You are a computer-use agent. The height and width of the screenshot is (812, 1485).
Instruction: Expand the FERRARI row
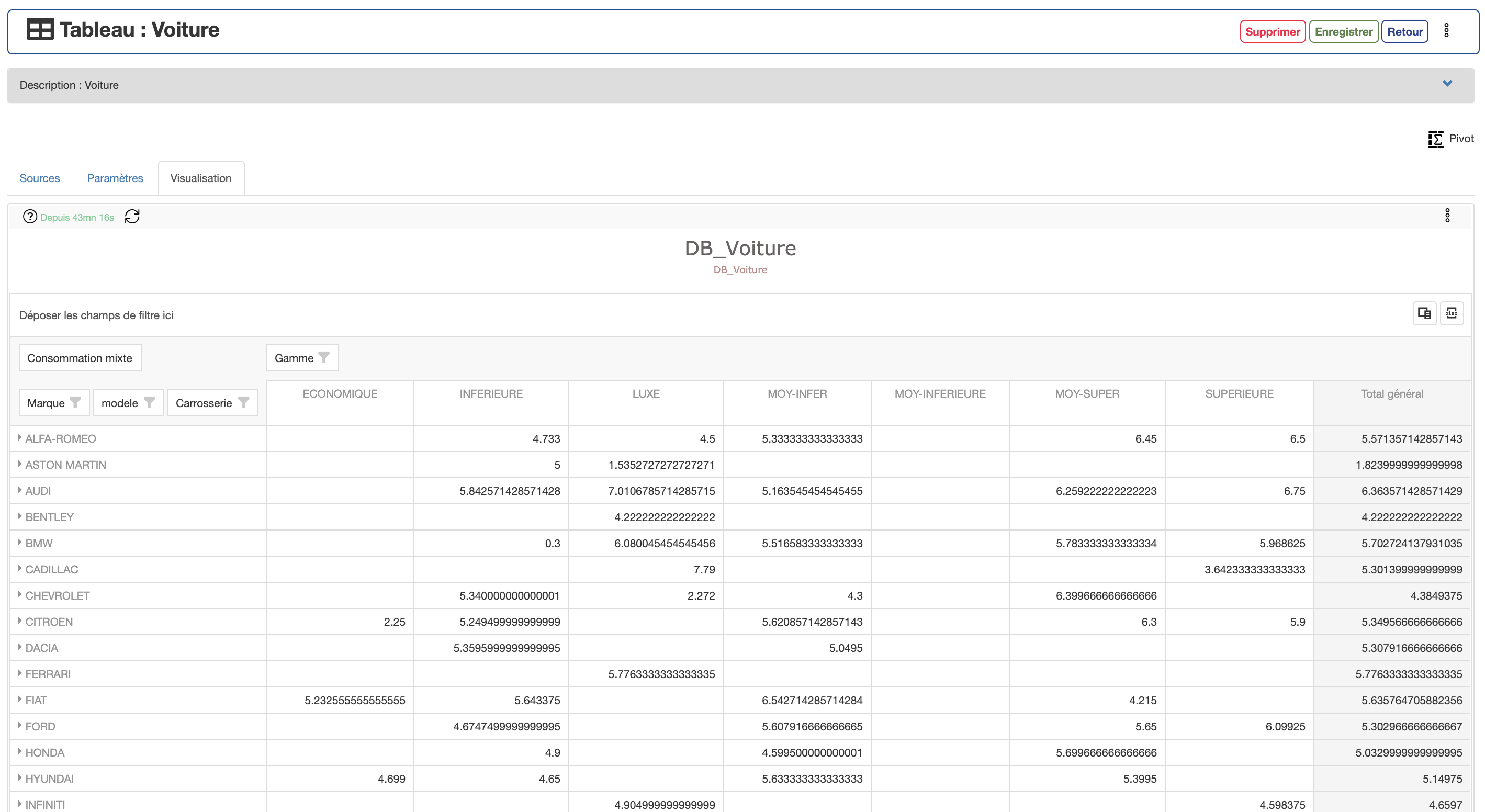pyautogui.click(x=20, y=673)
